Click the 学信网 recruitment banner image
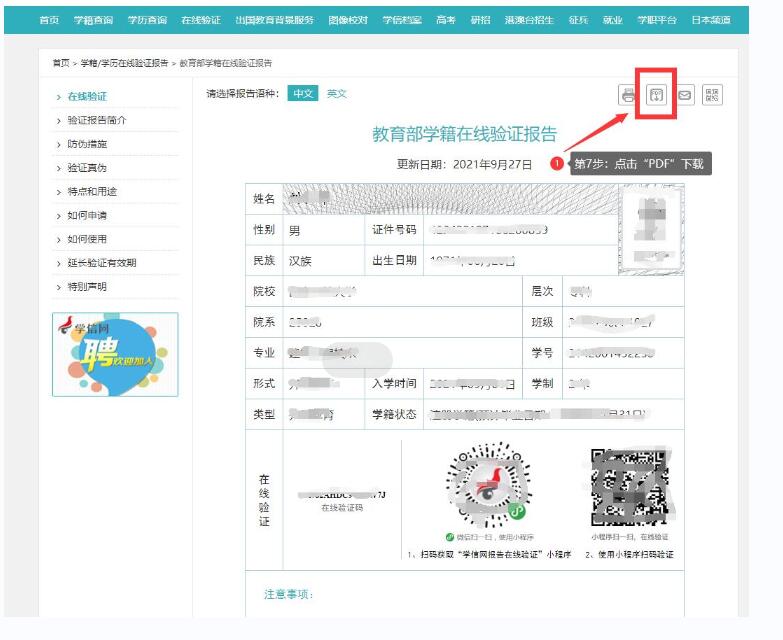The height and width of the screenshot is (640, 783). pos(115,354)
